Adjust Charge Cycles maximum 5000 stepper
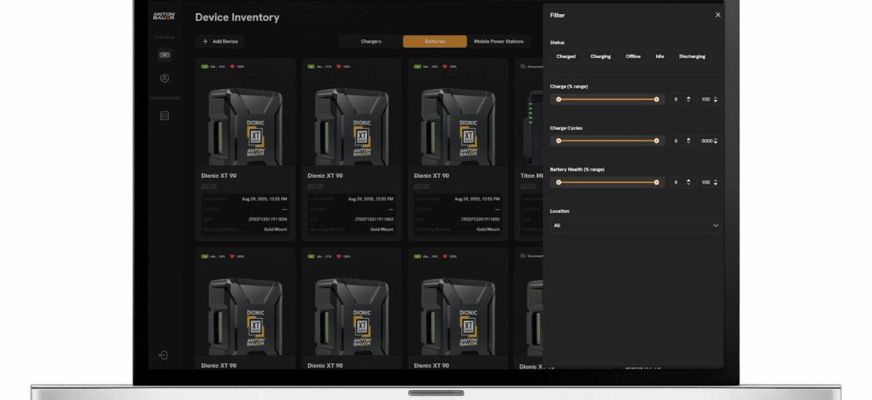Viewport: 872px width, 400px height. [715, 141]
